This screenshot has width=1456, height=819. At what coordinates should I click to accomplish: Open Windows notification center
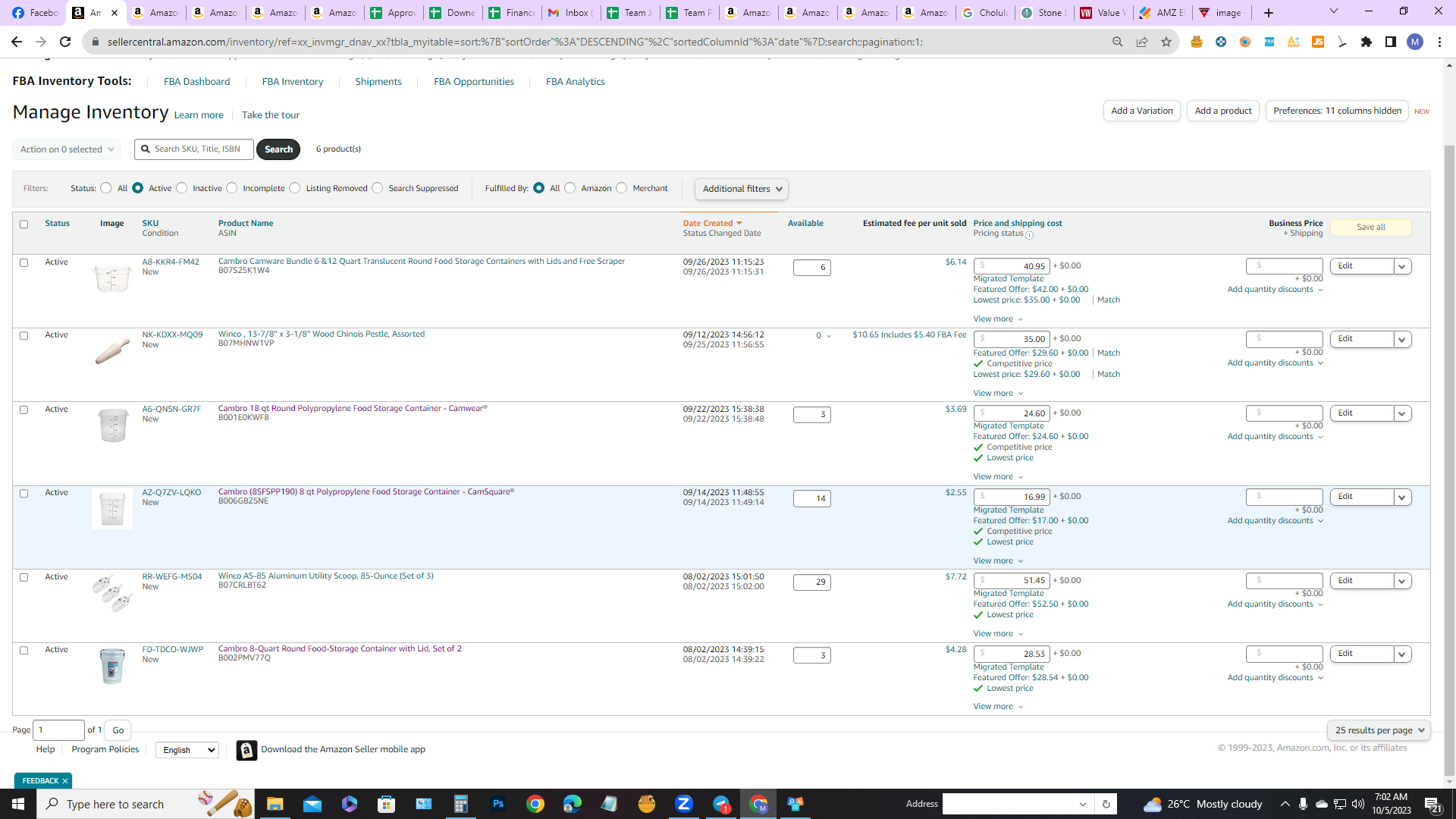coord(1433,804)
